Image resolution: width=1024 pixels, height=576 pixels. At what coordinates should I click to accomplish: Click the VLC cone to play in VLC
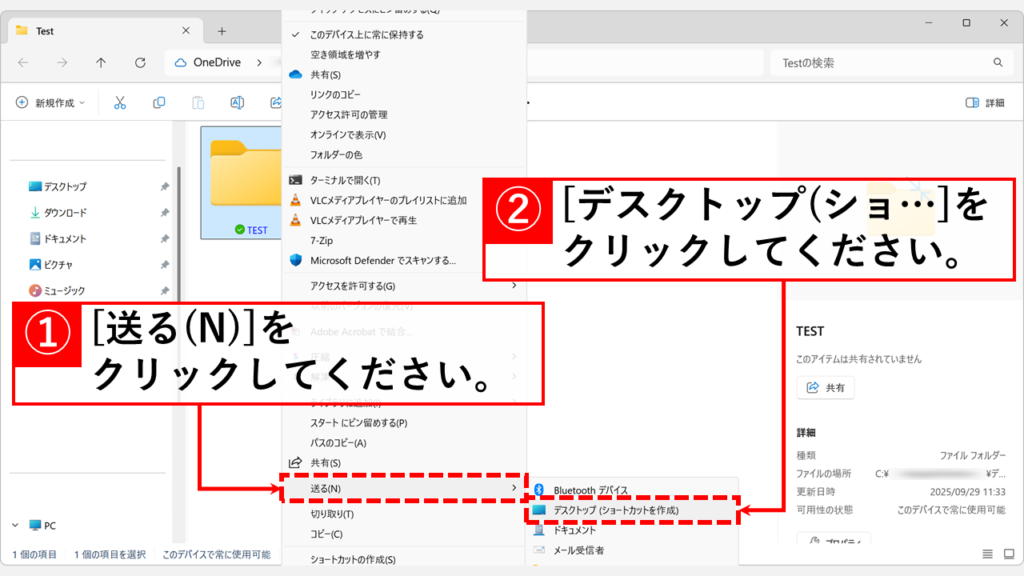coord(295,220)
